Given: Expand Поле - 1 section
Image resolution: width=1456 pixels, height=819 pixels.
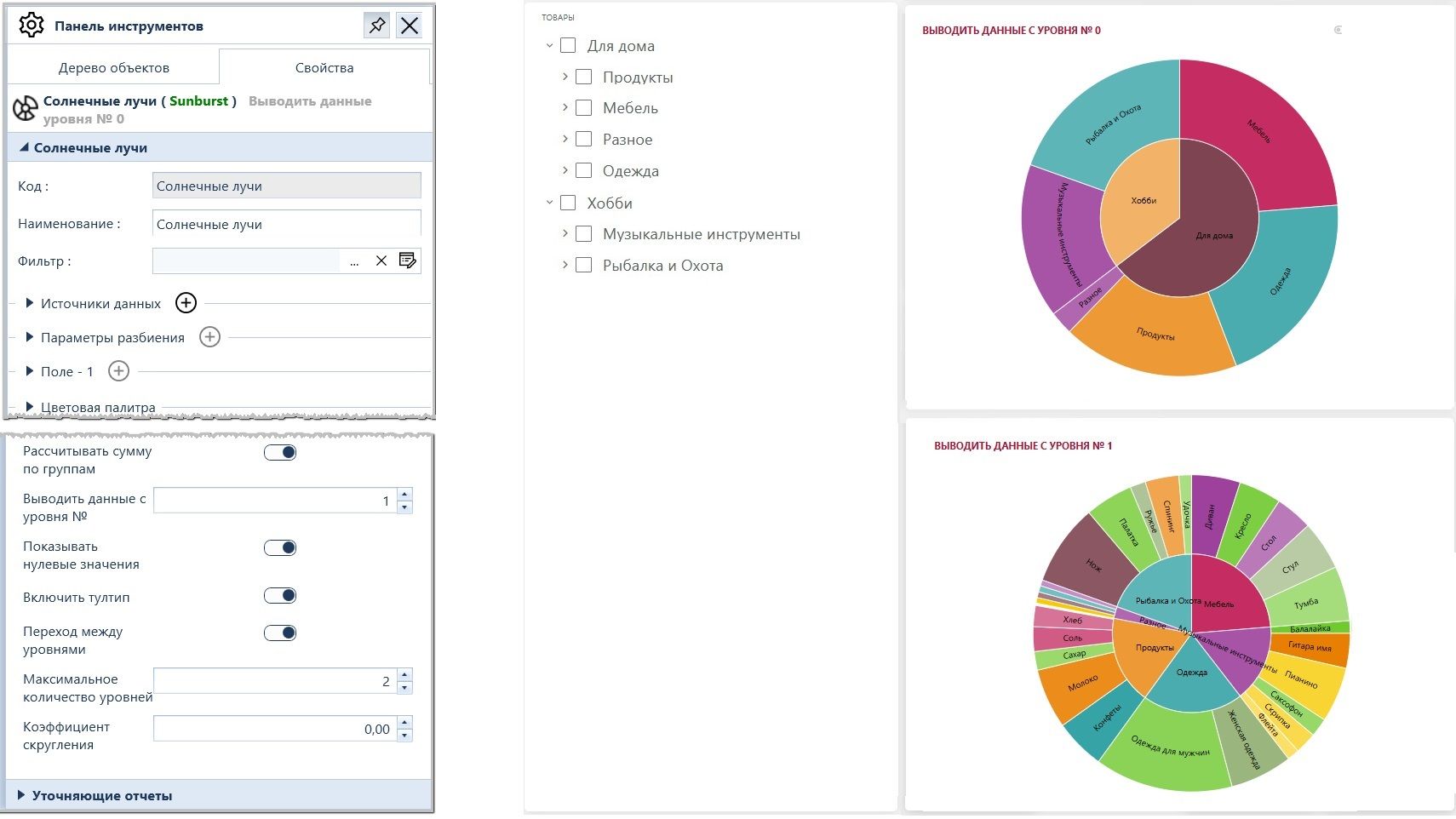Looking at the screenshot, I should tap(30, 371).
